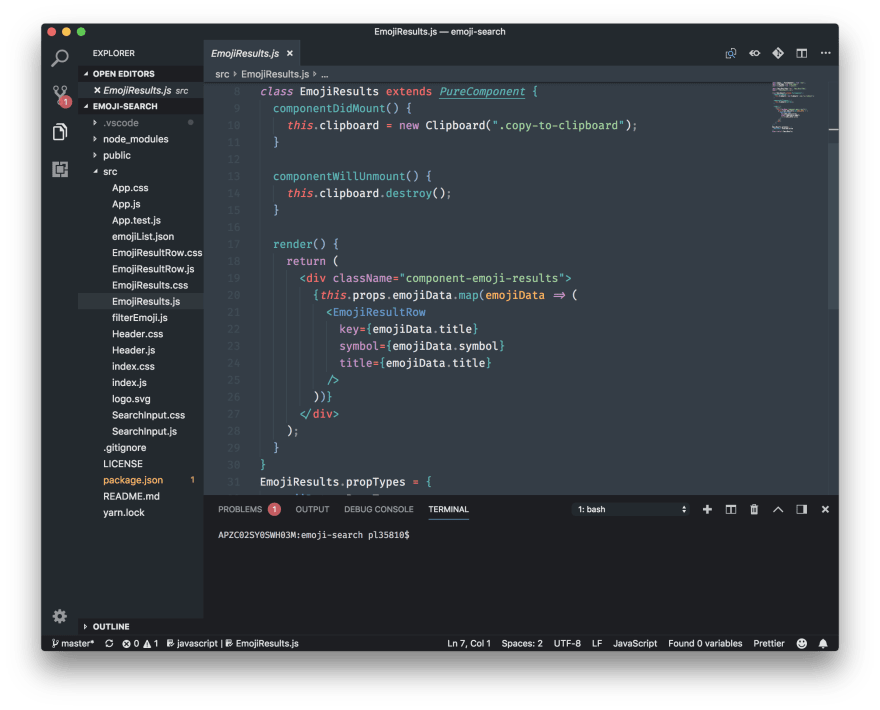This screenshot has width=880, height=710.
Task: Change language mode JavaScript in status bar
Action: tap(635, 643)
